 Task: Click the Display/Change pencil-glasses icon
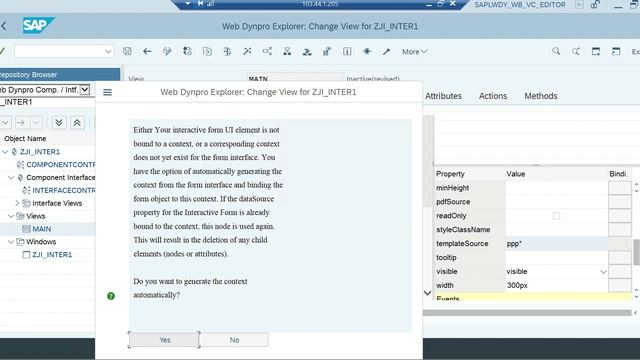tap(167, 51)
